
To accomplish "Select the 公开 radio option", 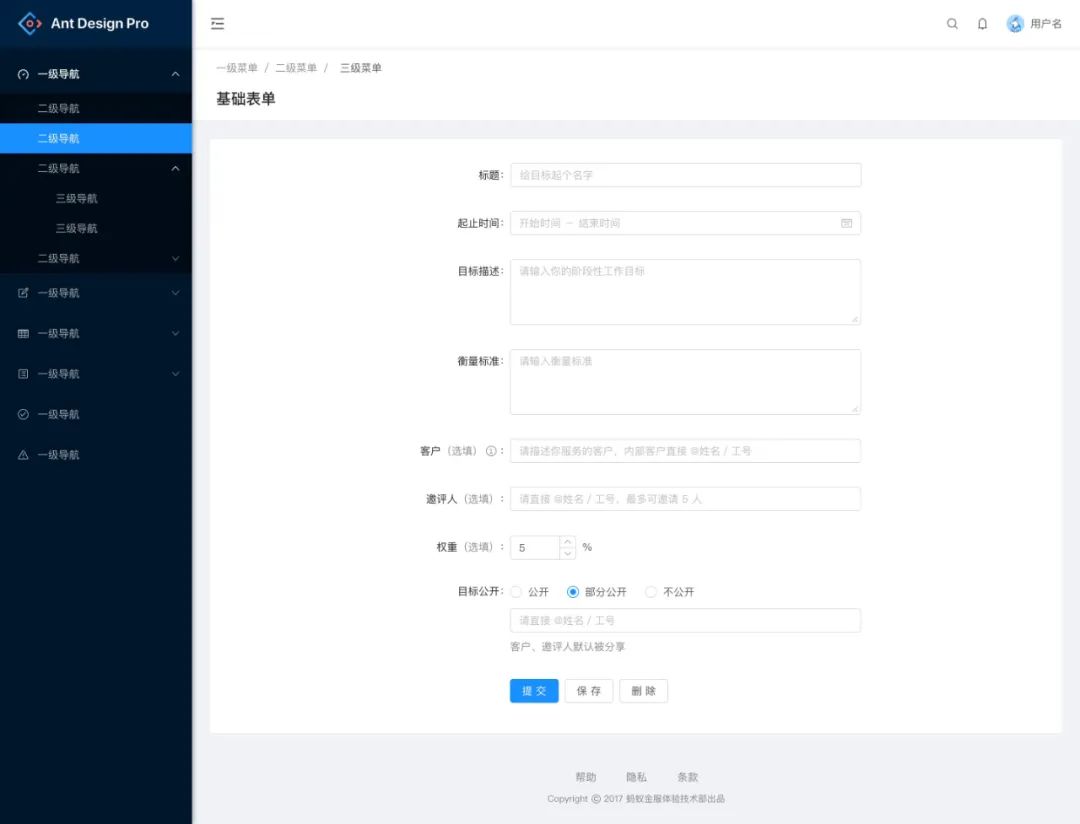I will (516, 592).
